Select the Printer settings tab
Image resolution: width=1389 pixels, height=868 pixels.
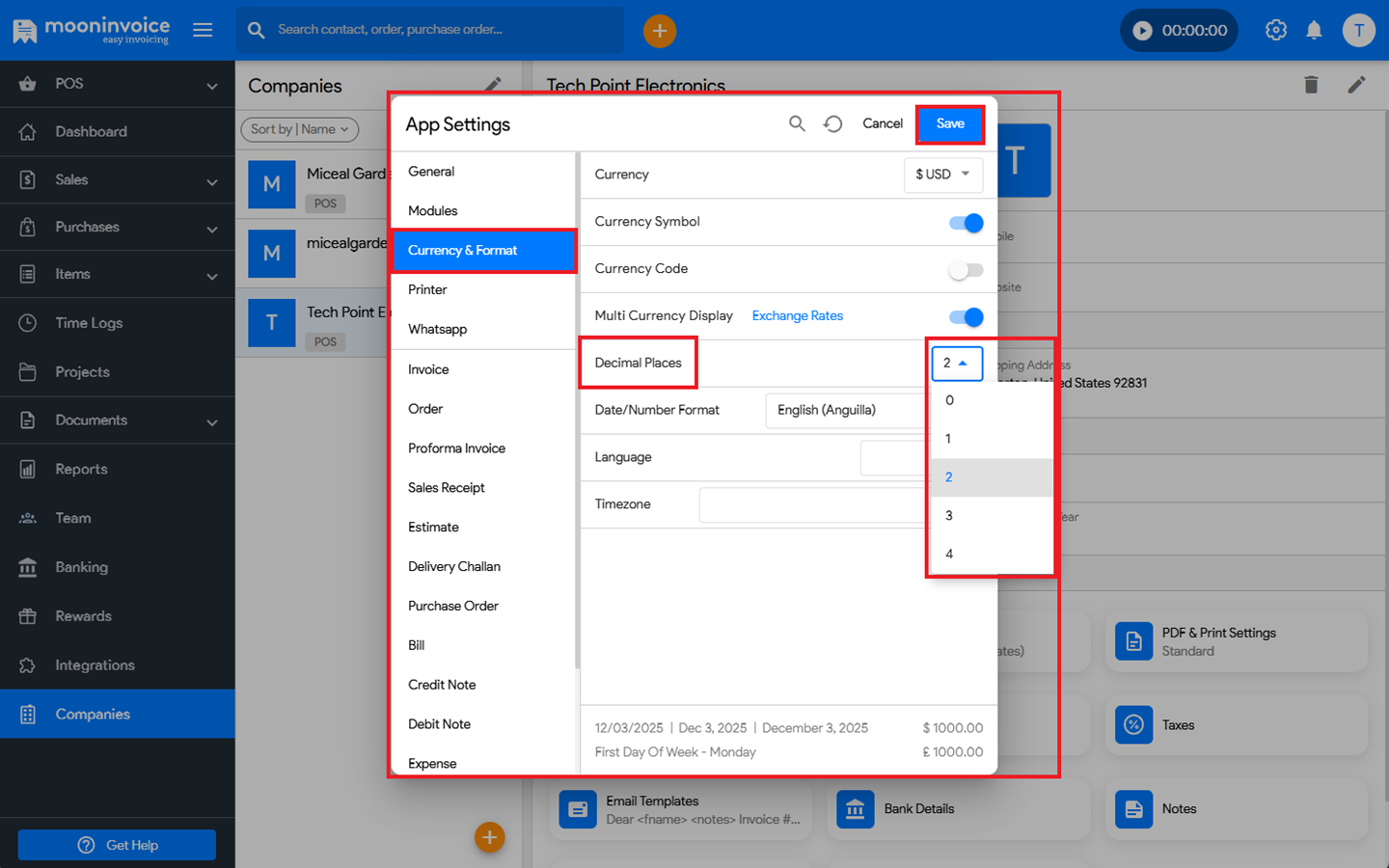(x=427, y=289)
